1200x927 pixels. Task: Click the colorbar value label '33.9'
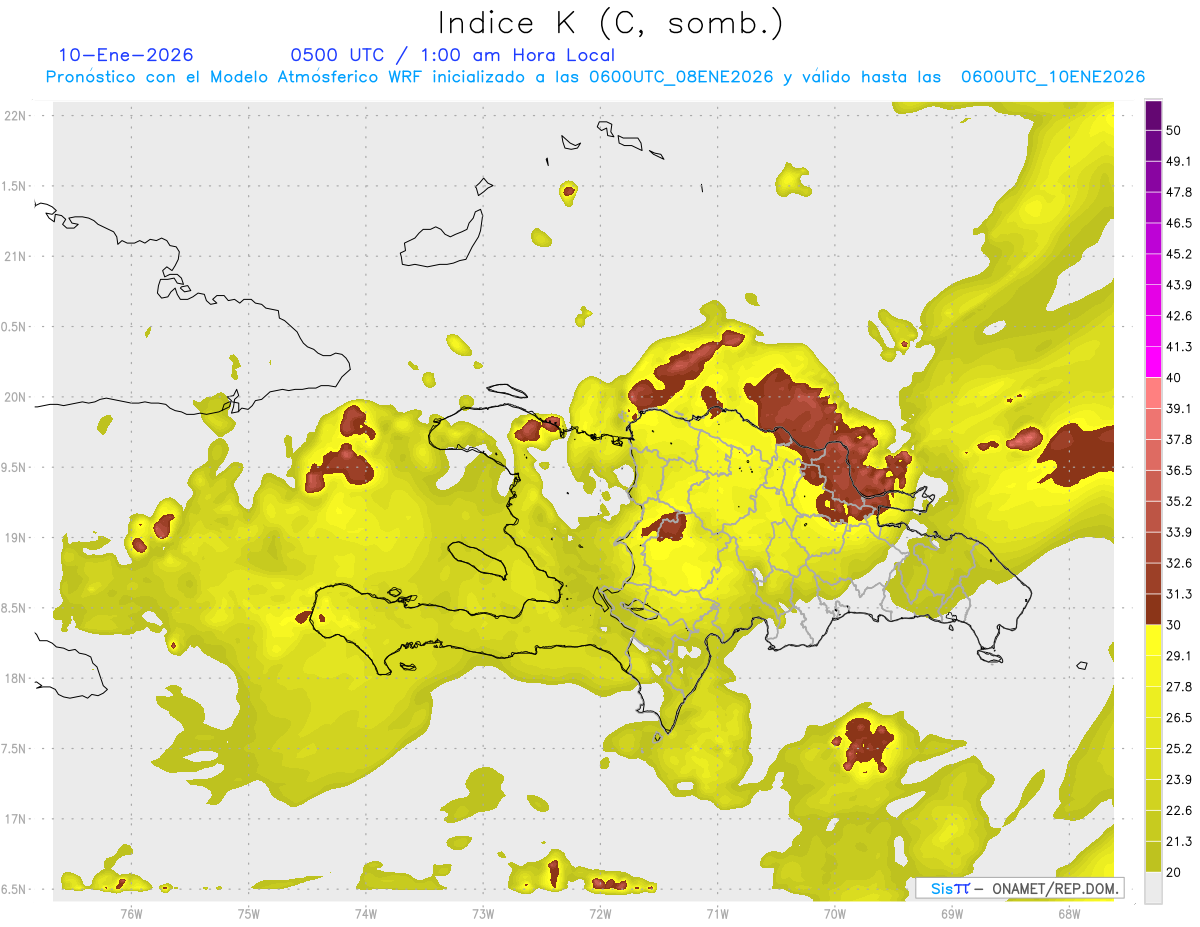(x=1179, y=532)
